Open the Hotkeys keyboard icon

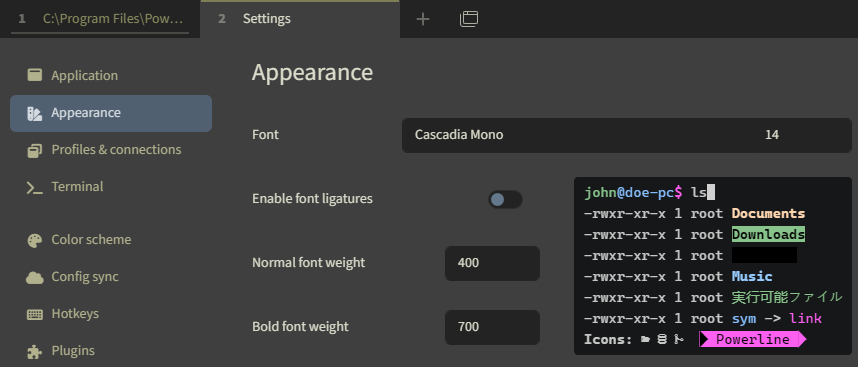click(x=34, y=314)
